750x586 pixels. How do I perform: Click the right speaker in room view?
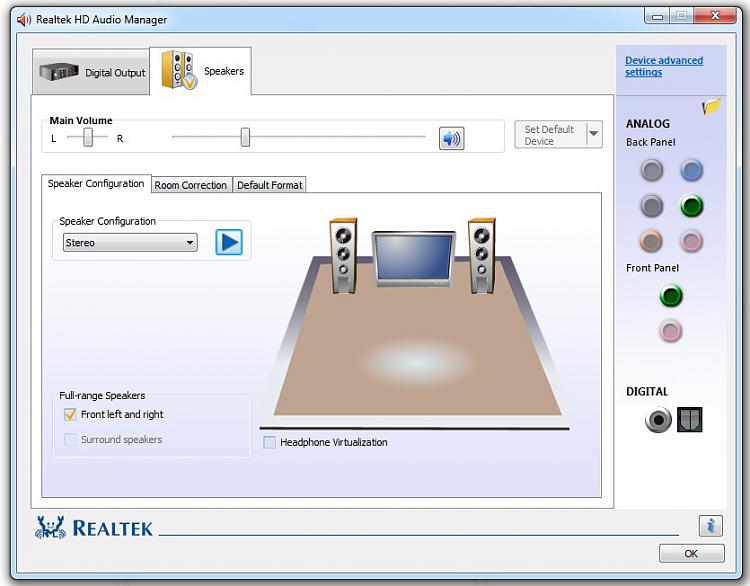(x=482, y=255)
